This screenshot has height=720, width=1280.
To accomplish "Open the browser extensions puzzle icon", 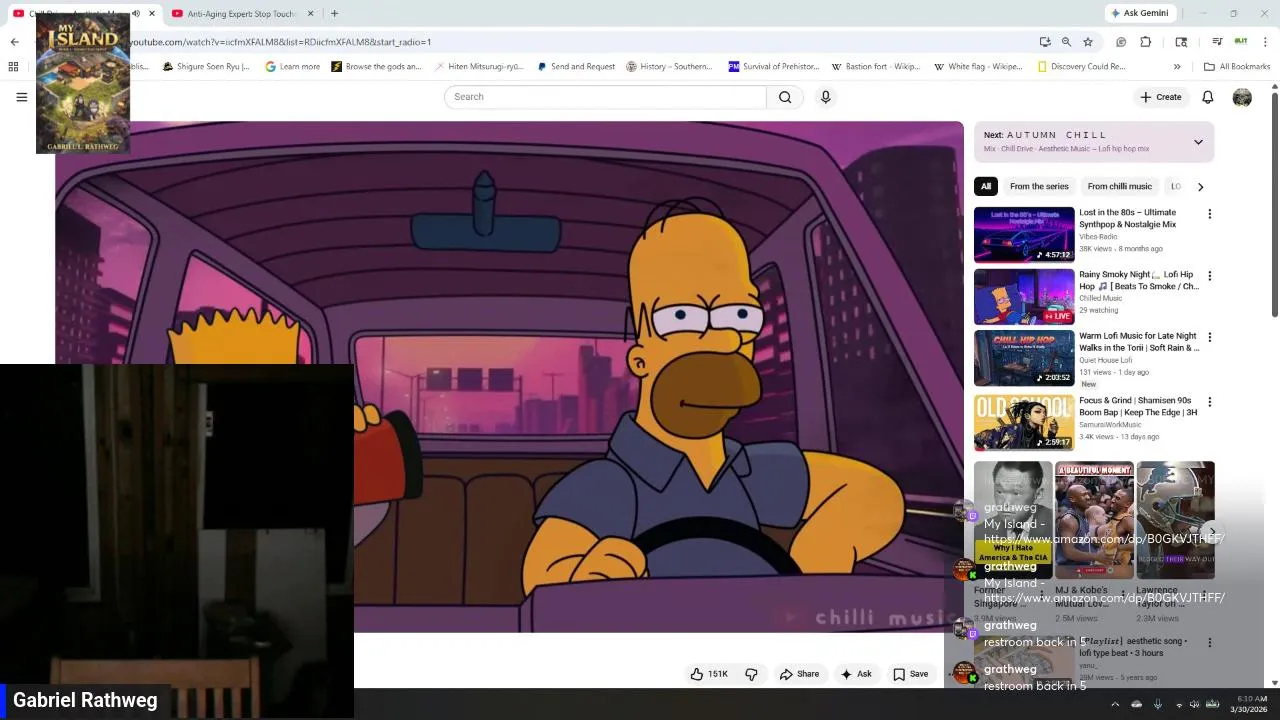I will pyautogui.click(x=1146, y=42).
